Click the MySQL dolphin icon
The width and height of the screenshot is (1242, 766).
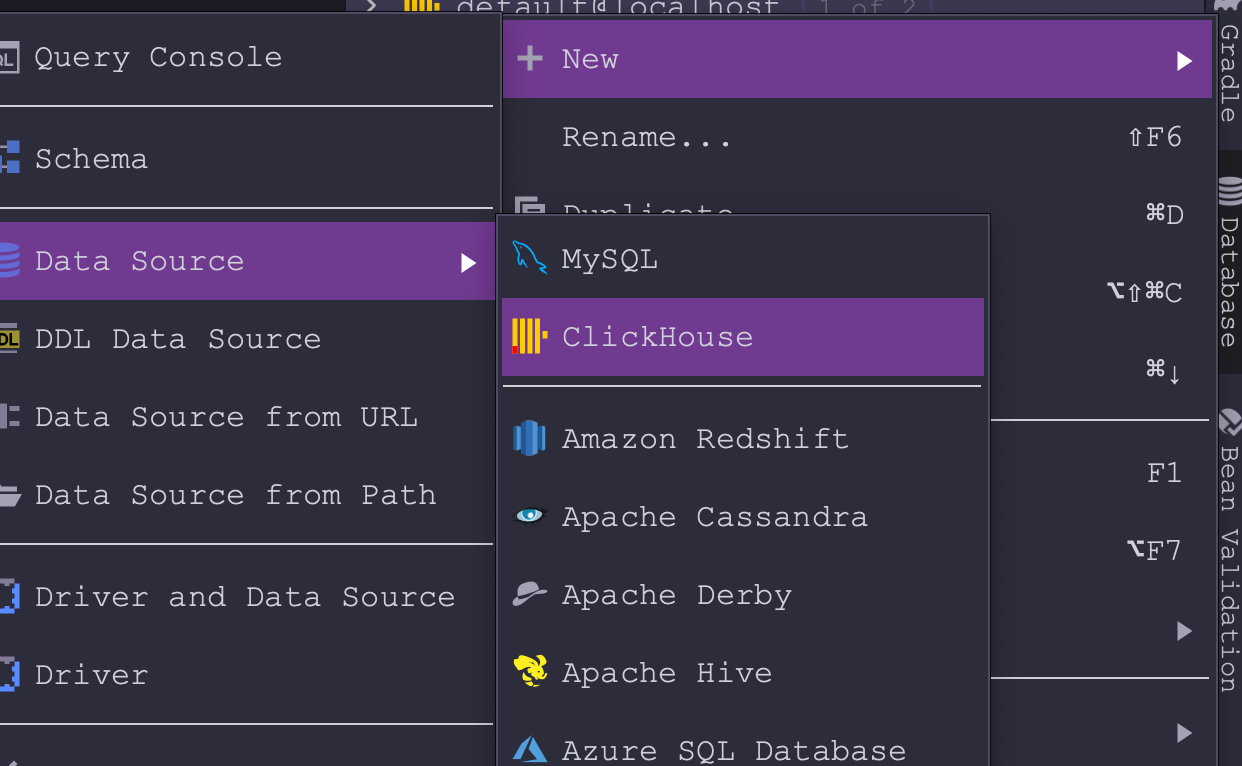pyautogui.click(x=529, y=258)
